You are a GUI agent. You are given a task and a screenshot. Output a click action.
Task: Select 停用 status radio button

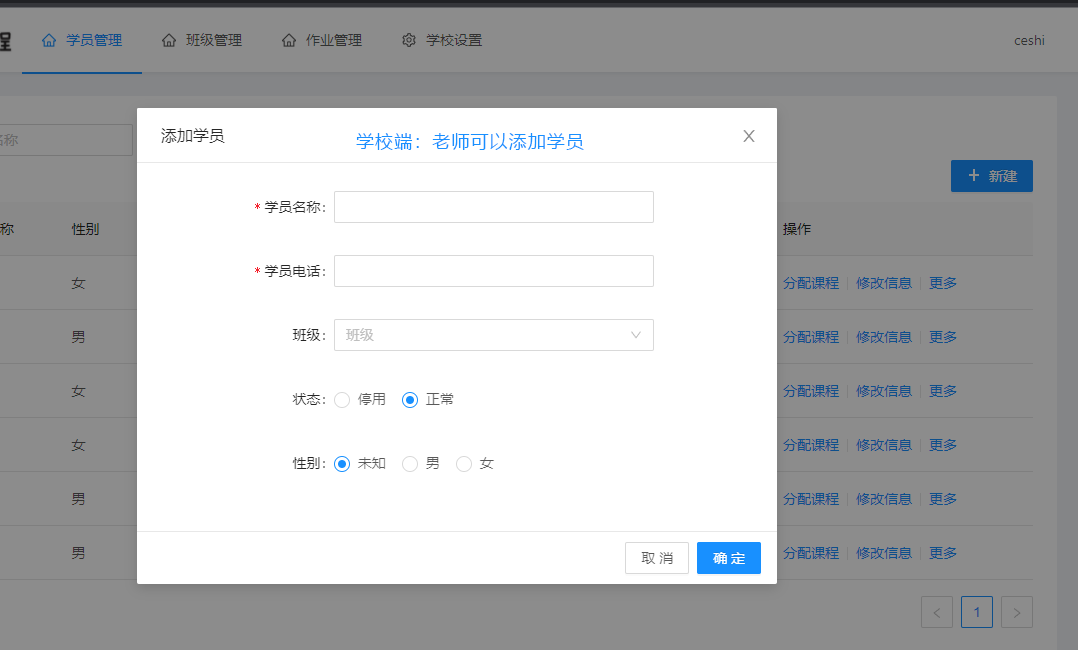point(342,400)
